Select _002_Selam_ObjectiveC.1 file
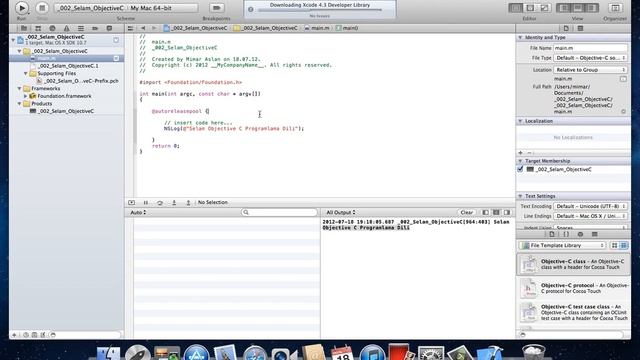 68,66
